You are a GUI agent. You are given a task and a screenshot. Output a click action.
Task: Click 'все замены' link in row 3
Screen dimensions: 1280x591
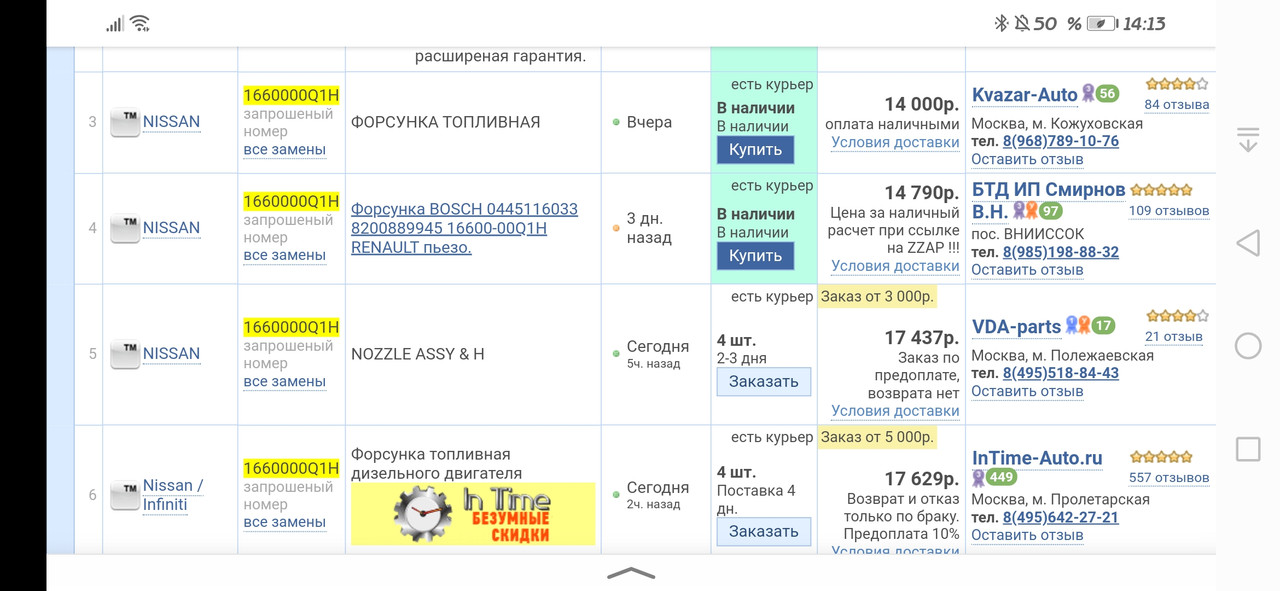click(x=285, y=150)
